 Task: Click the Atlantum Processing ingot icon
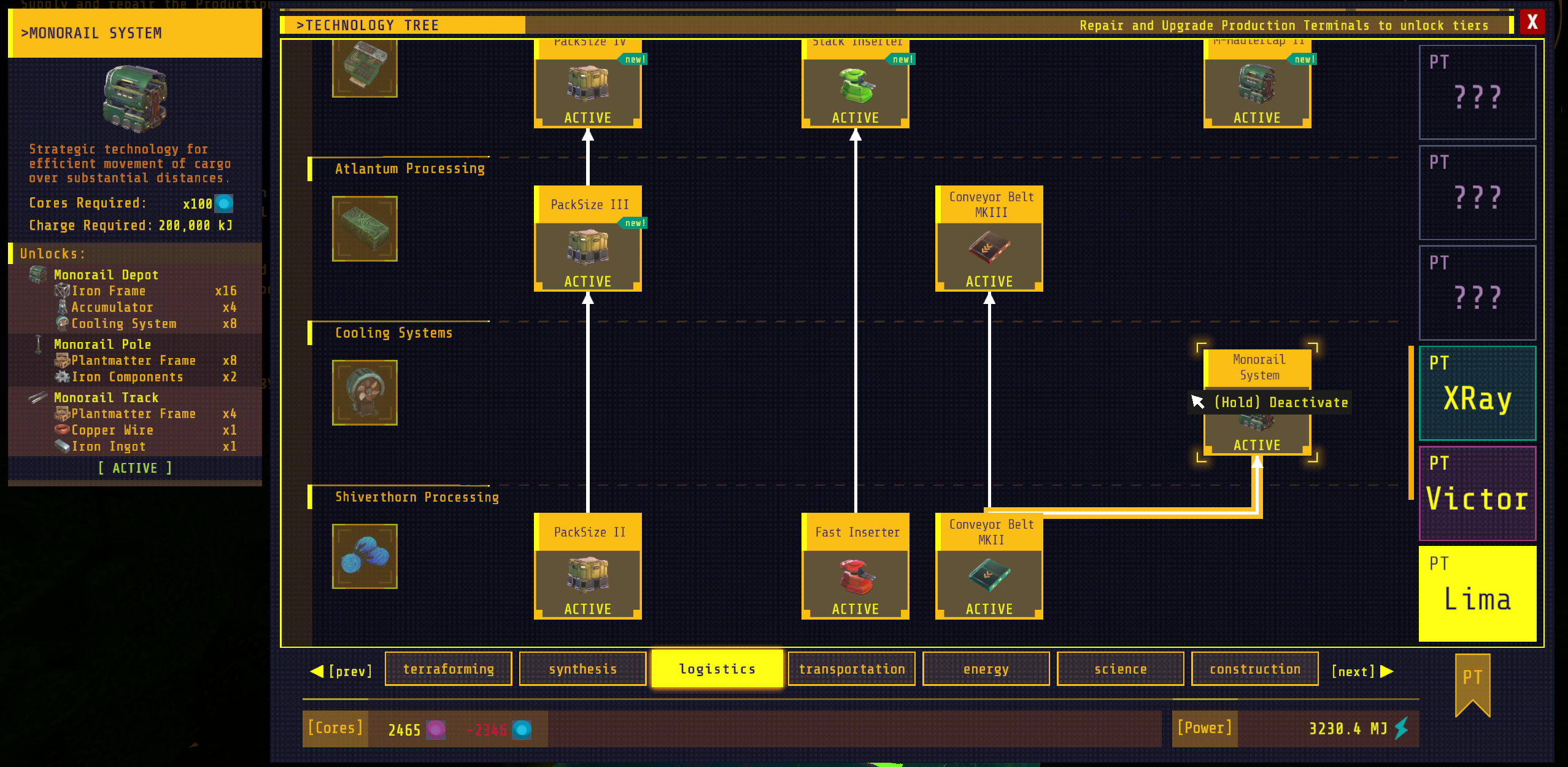pyautogui.click(x=364, y=227)
